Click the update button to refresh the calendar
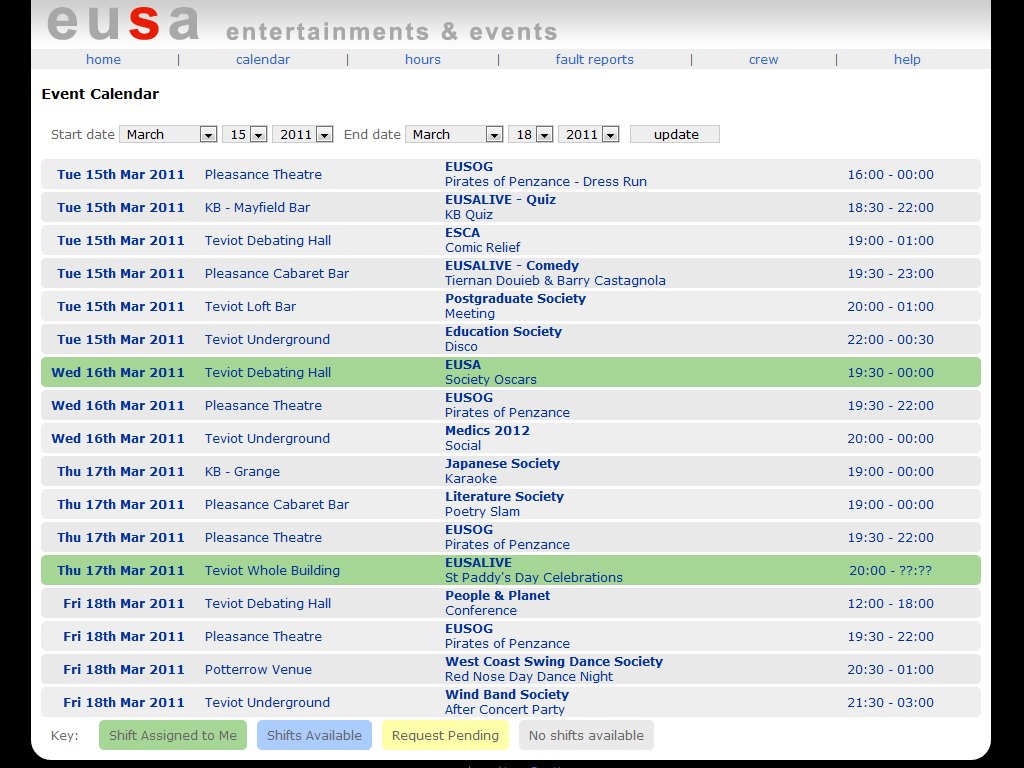This screenshot has width=1024, height=768. point(674,134)
